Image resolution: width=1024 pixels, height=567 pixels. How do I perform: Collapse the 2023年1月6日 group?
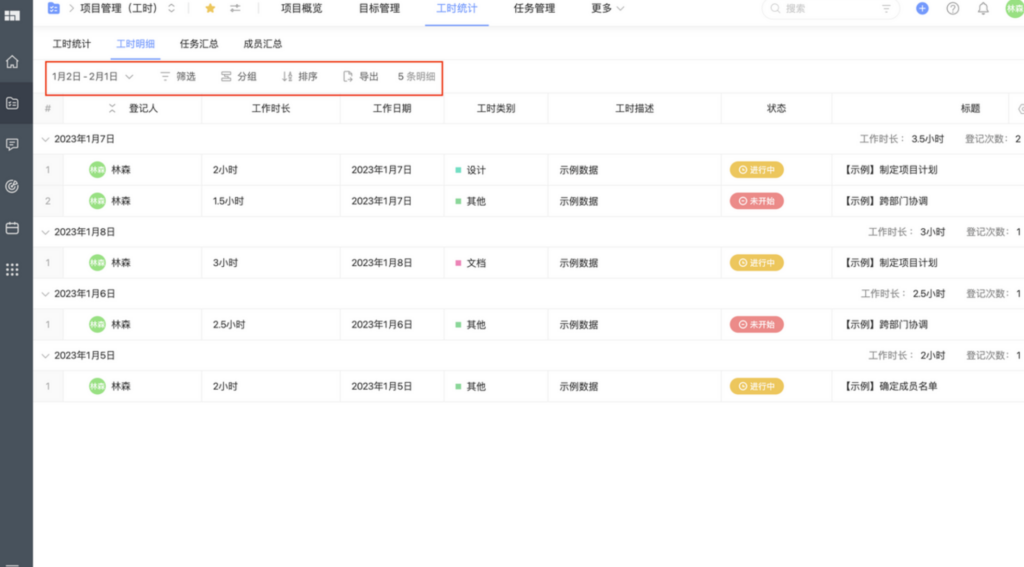45,294
